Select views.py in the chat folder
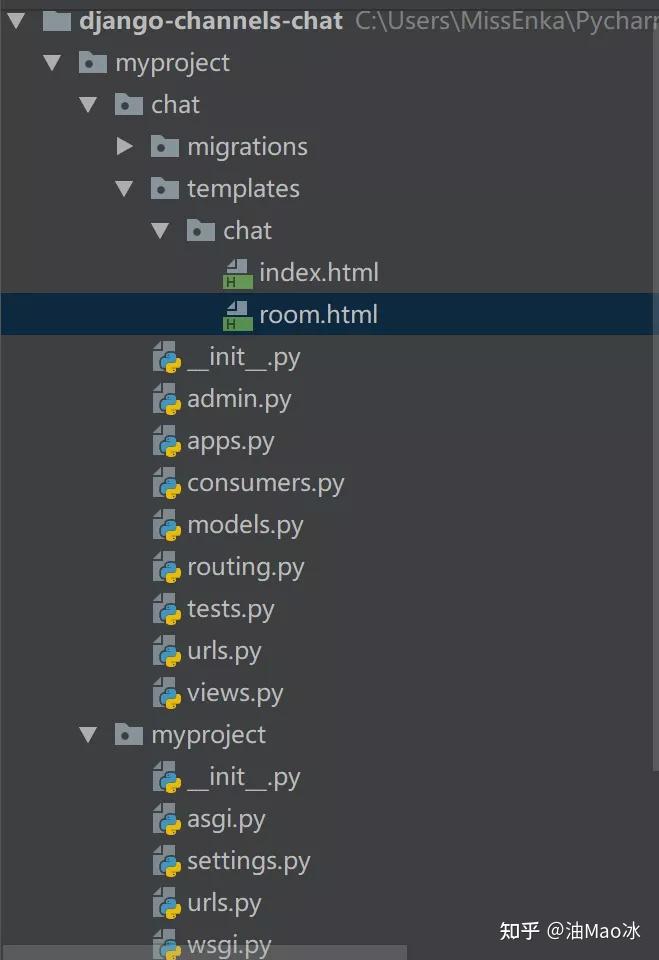The image size is (659, 960). (234, 693)
